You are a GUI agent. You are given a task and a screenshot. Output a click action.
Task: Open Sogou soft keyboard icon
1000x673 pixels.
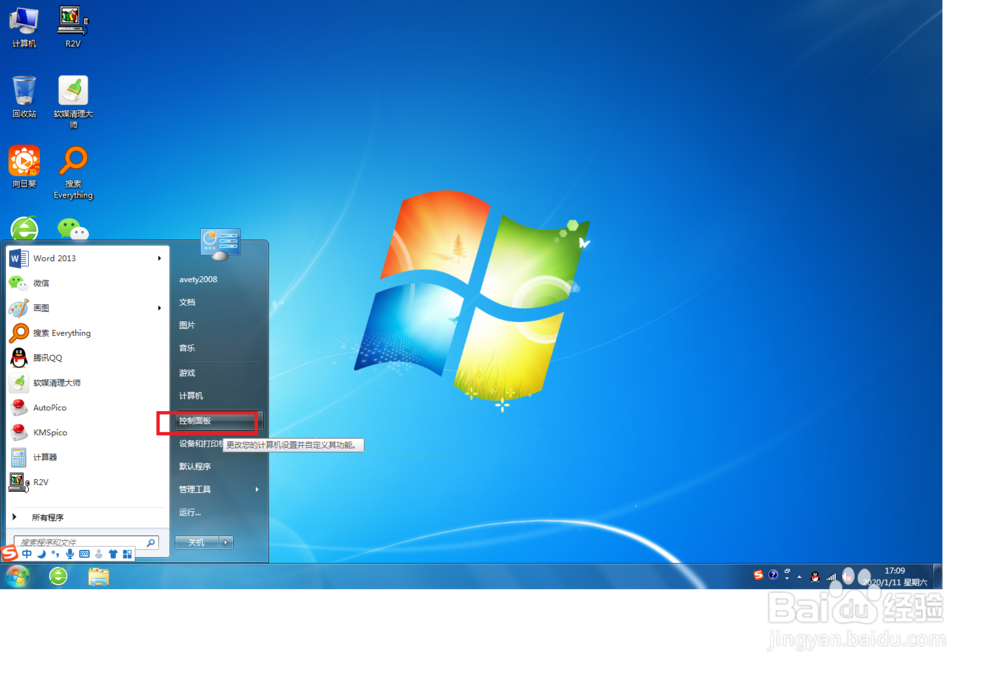point(84,554)
